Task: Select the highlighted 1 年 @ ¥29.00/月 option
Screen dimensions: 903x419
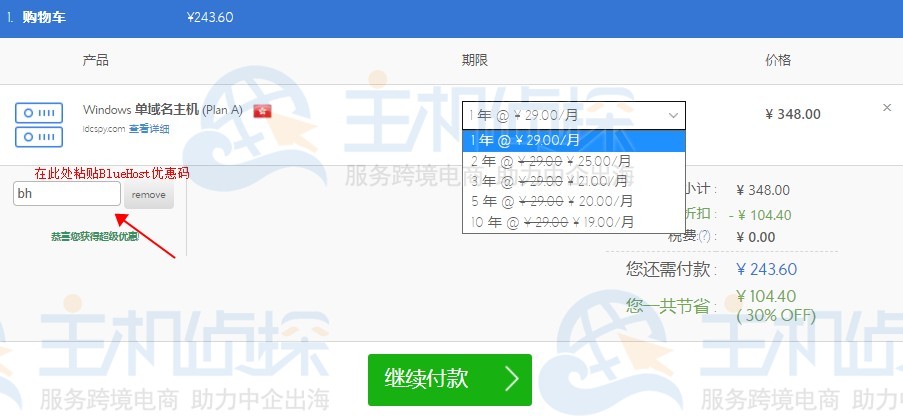Action: (x=574, y=140)
